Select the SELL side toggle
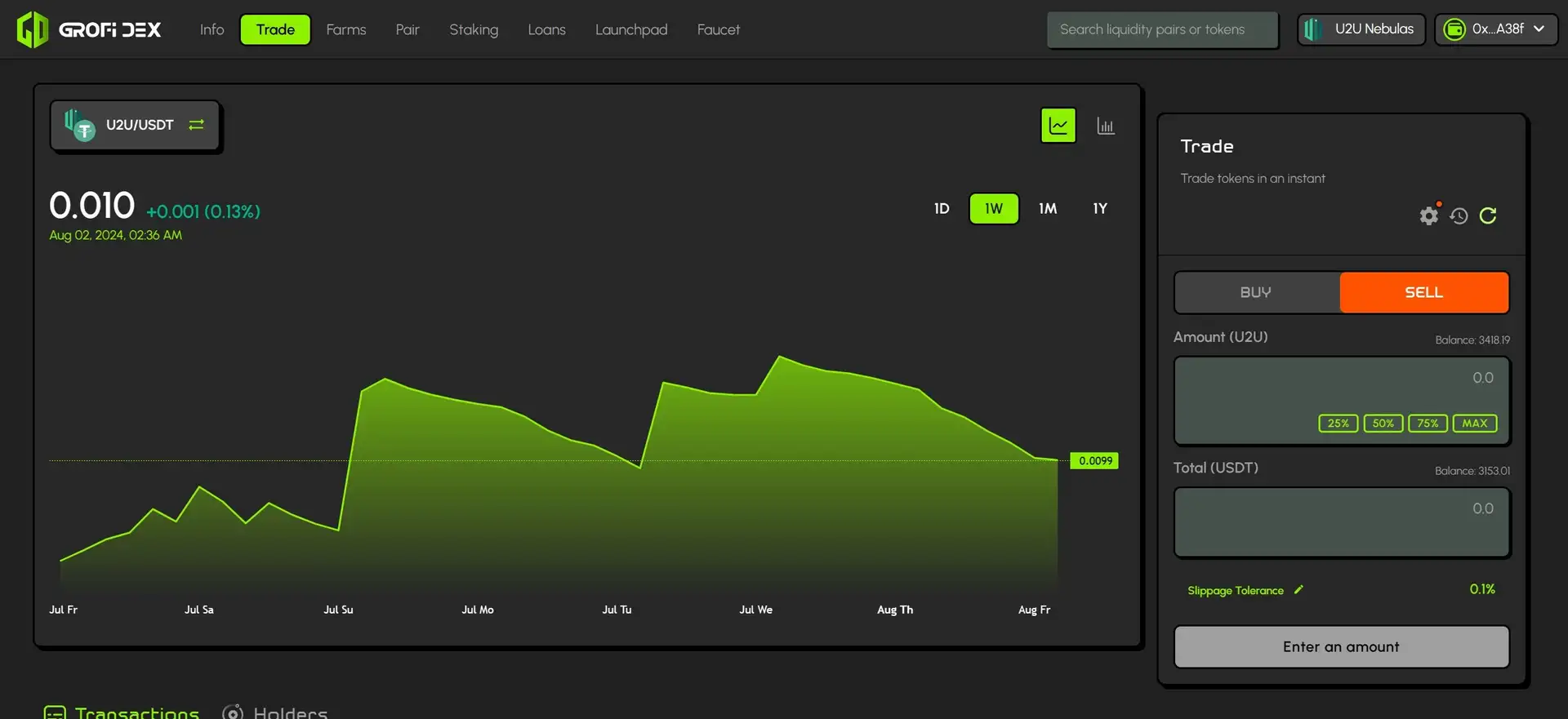Screen dimensions: 1568x719 point(1423,292)
